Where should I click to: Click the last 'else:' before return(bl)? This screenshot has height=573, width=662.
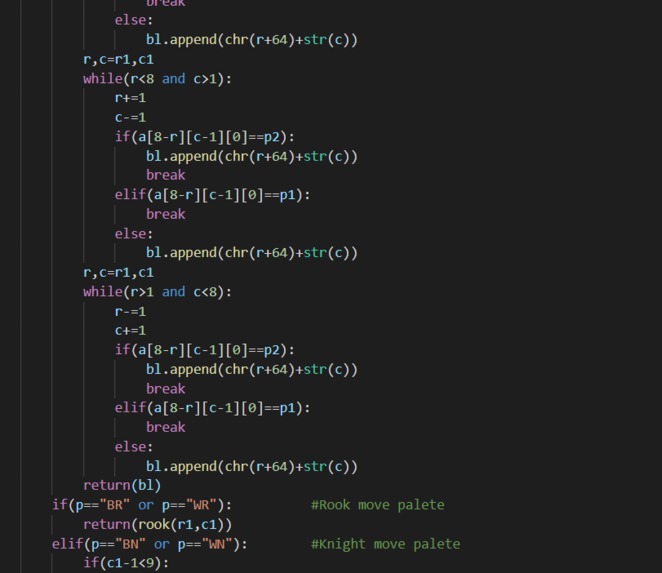(x=134, y=447)
